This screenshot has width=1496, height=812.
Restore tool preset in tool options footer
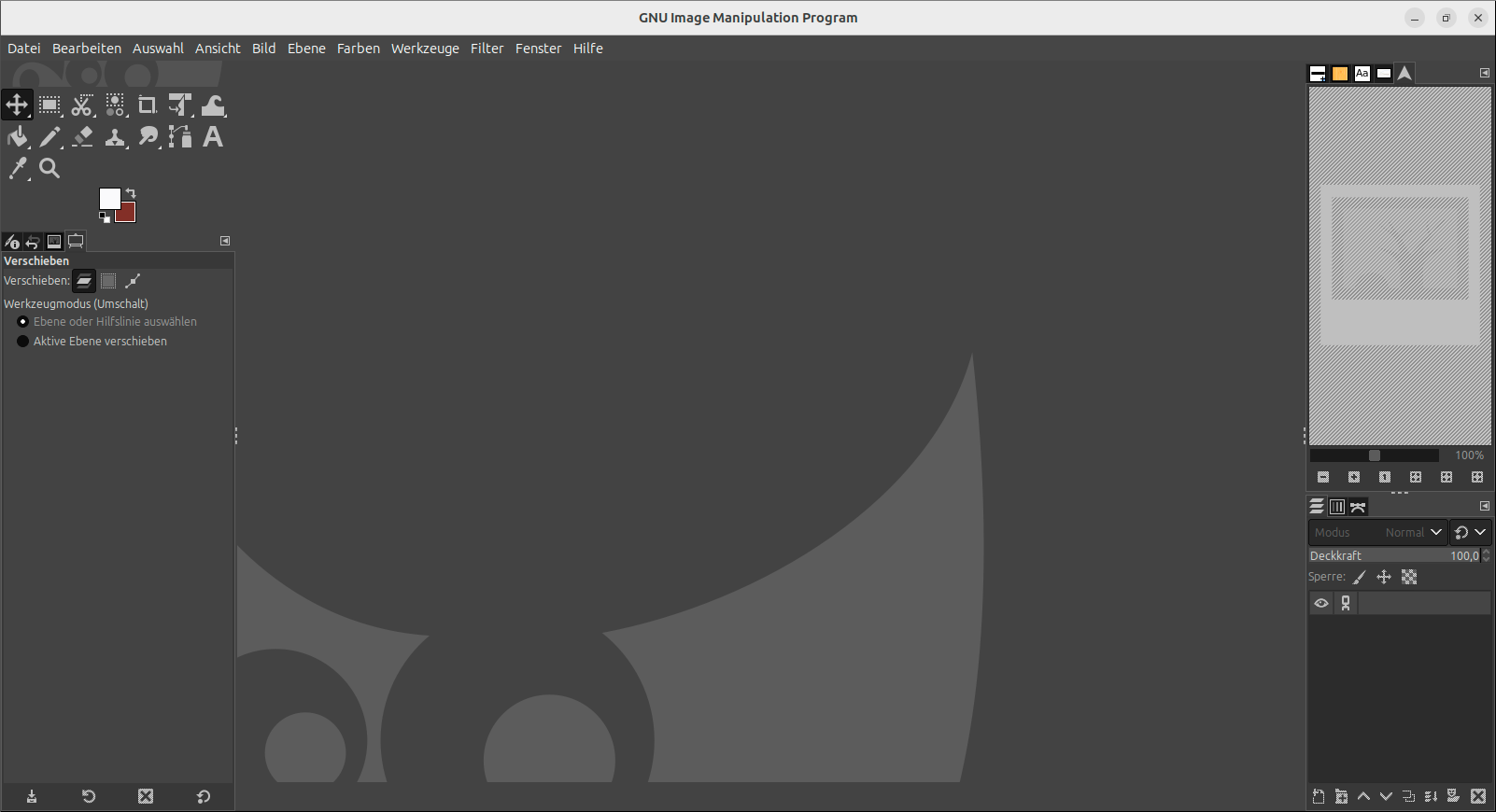point(89,796)
